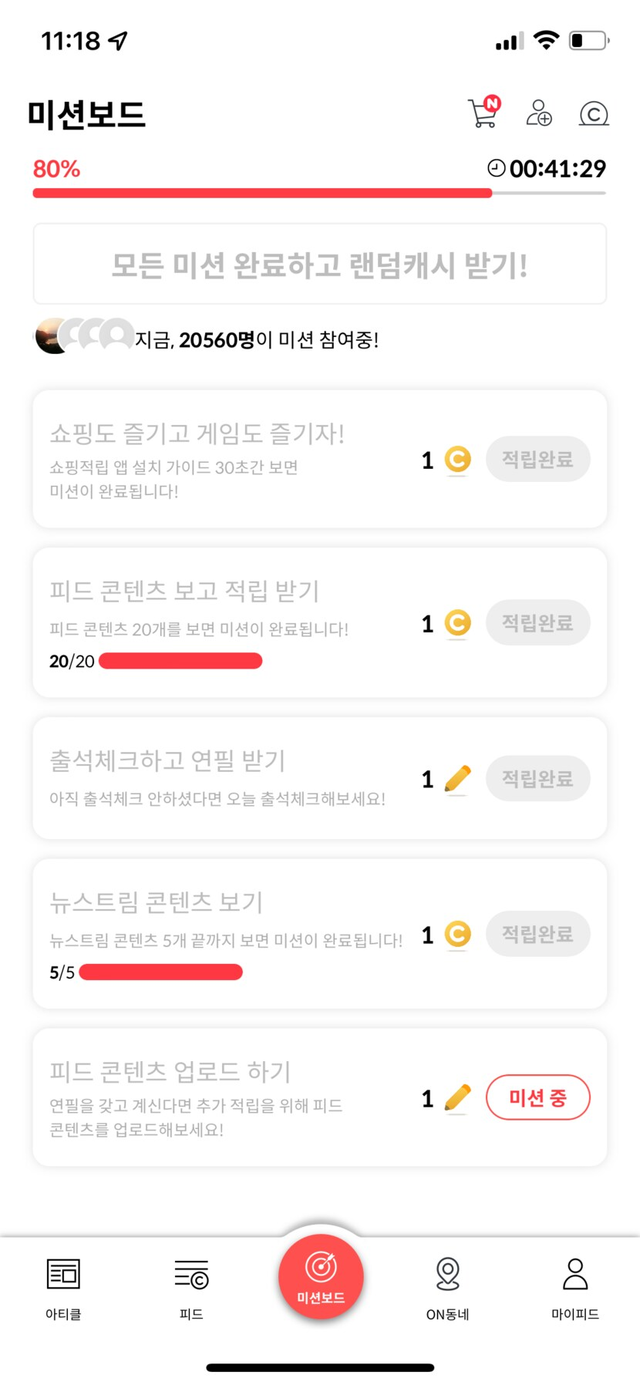Tap the pencil icon on upload mission
Screen dimensions: 640x1385
pos(457,1098)
